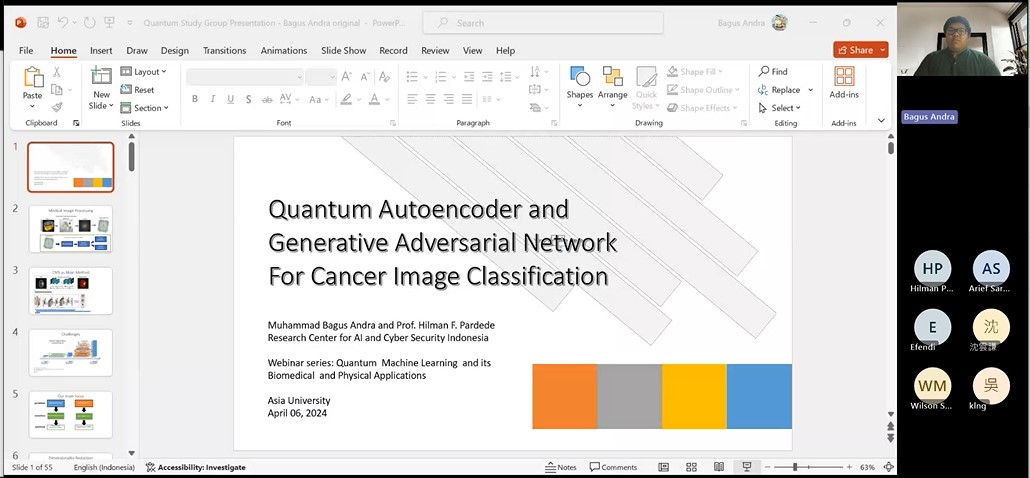This screenshot has height=478, width=1030.
Task: Click the font color icon
Action: tap(374, 99)
